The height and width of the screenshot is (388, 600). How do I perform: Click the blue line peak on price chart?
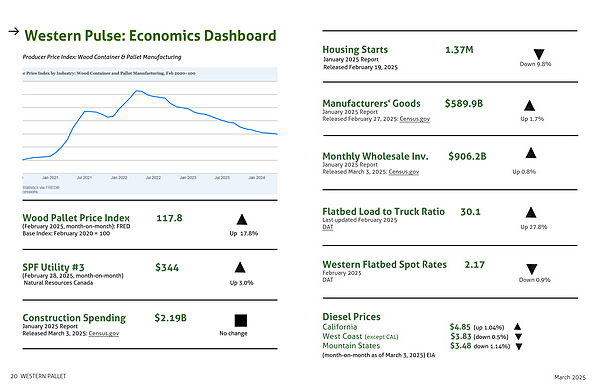[137, 91]
